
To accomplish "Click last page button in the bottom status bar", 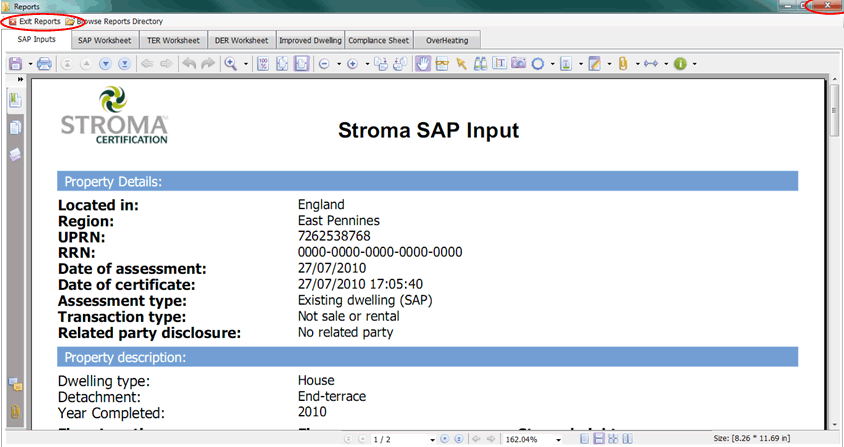I will click(459, 439).
